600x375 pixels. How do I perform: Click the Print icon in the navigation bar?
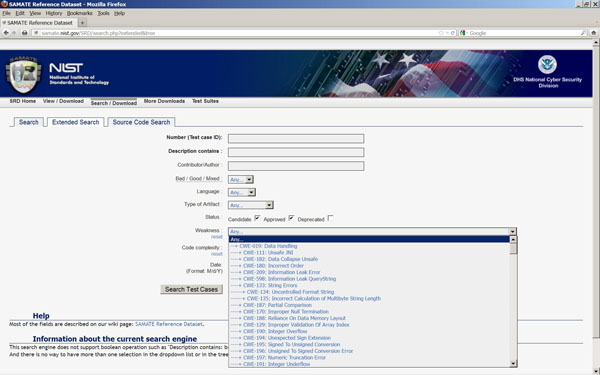[24, 33]
